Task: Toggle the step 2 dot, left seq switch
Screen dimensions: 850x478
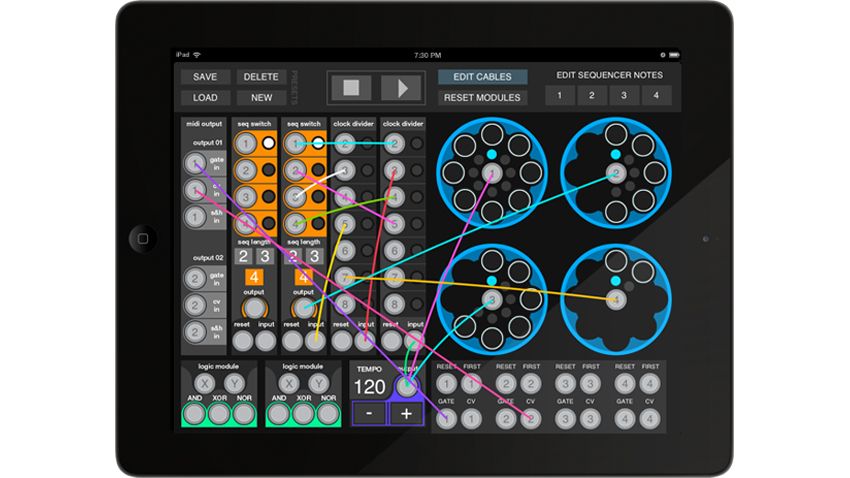Action: point(268,170)
